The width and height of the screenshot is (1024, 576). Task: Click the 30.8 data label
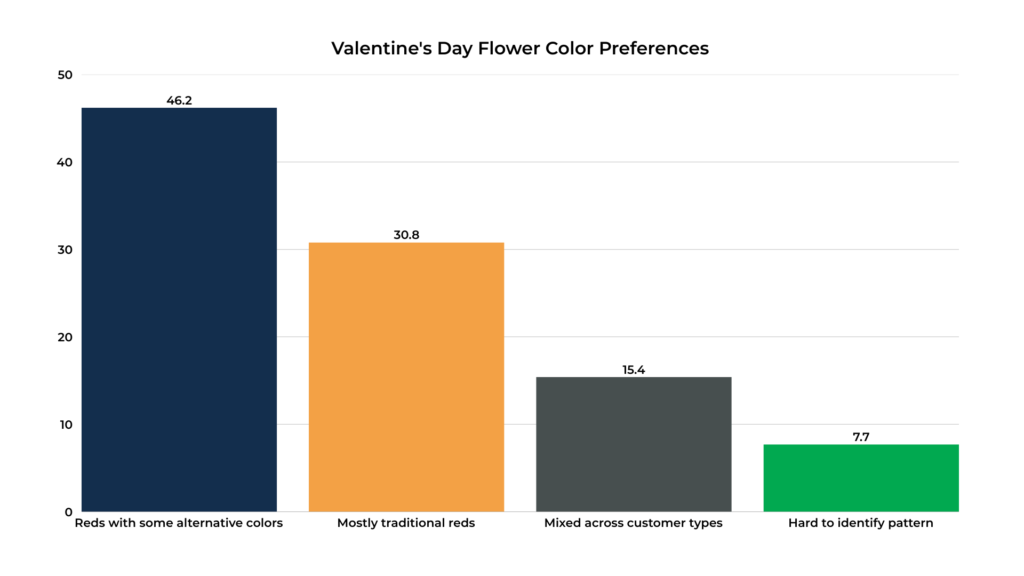click(406, 235)
